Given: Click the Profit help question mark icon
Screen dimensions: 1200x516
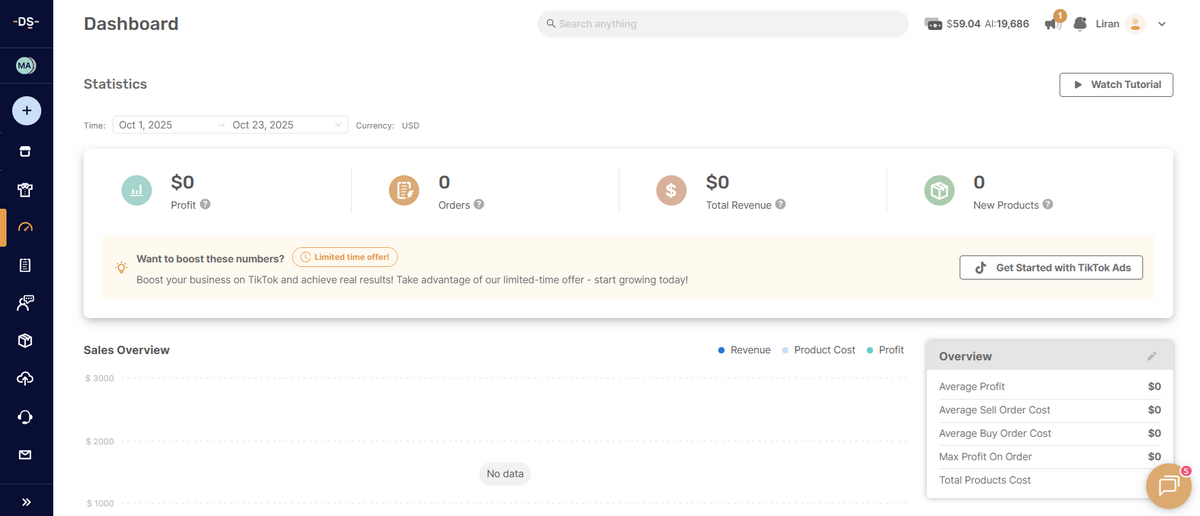Looking at the screenshot, I should pos(205,204).
